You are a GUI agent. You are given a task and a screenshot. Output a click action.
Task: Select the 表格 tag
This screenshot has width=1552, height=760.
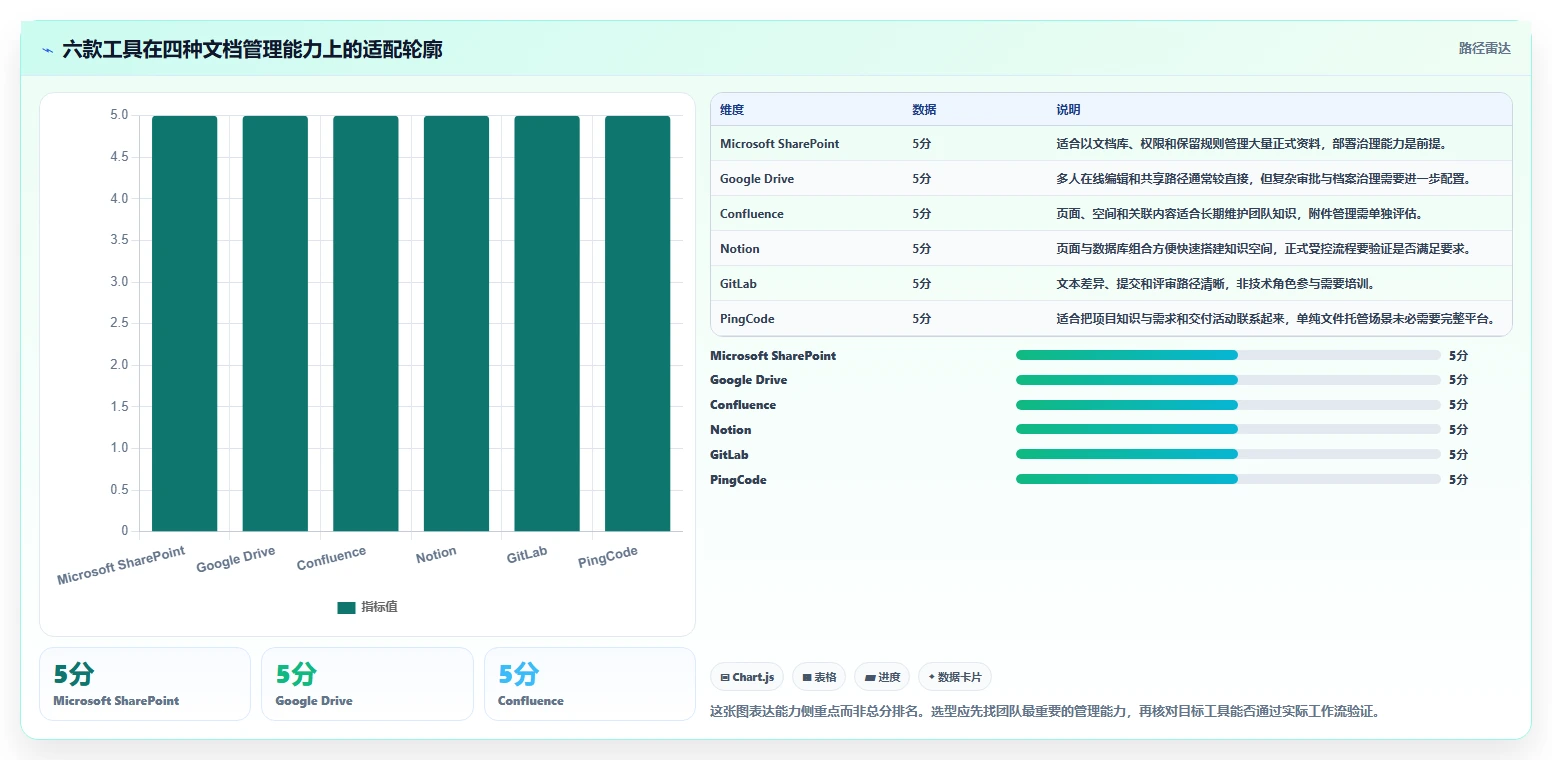tap(819, 677)
